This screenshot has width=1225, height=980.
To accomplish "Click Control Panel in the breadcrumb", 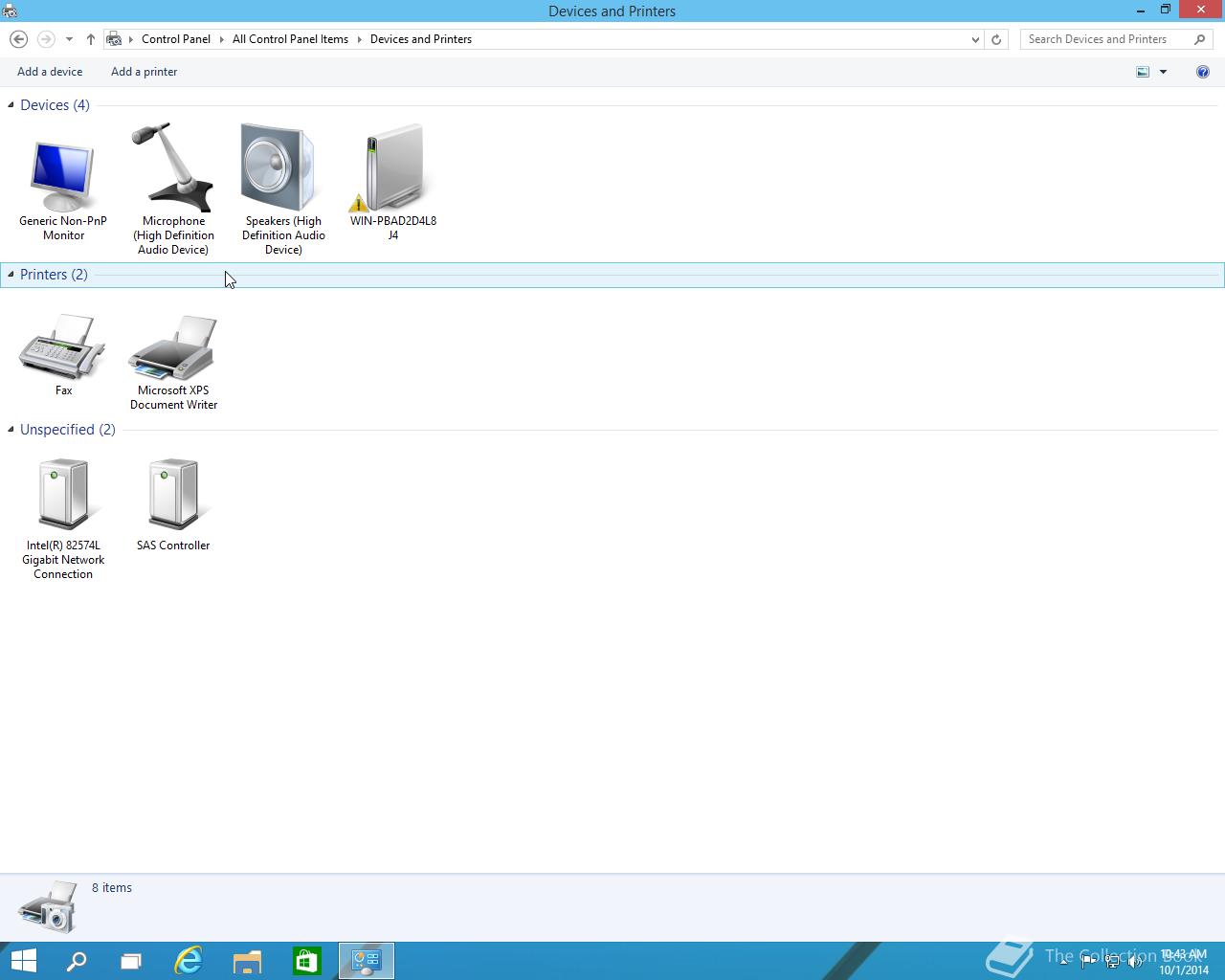I will [x=176, y=39].
